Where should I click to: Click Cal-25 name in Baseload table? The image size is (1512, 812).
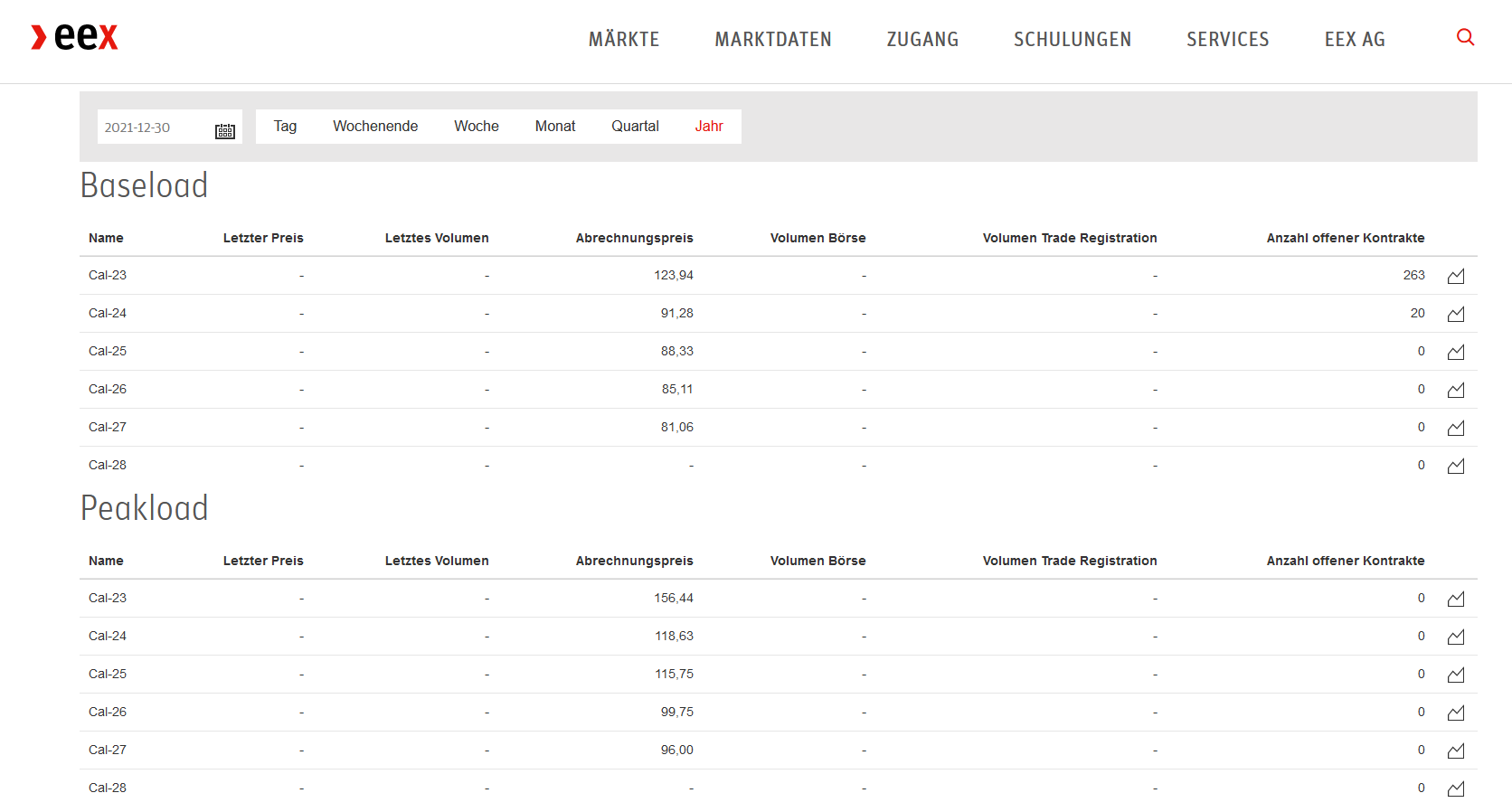click(108, 351)
